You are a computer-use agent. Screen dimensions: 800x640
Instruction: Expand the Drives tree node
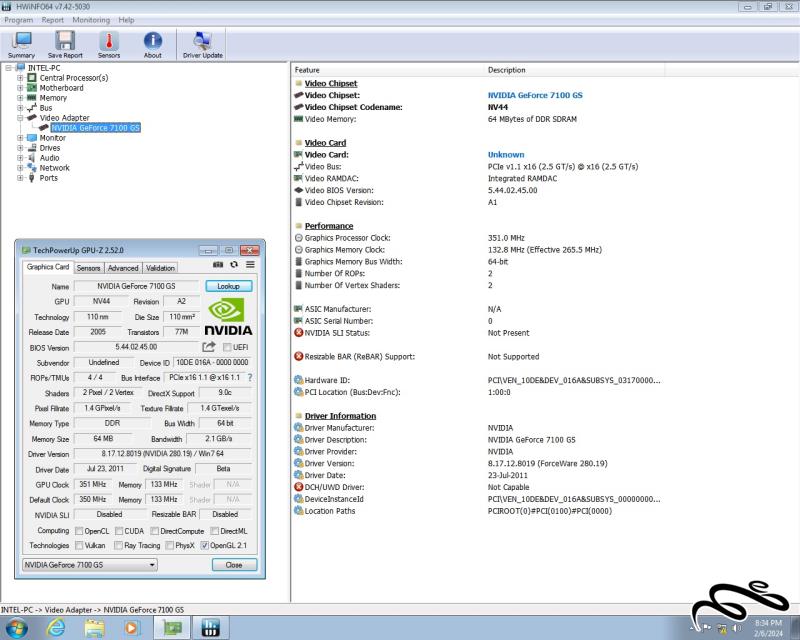(20, 148)
